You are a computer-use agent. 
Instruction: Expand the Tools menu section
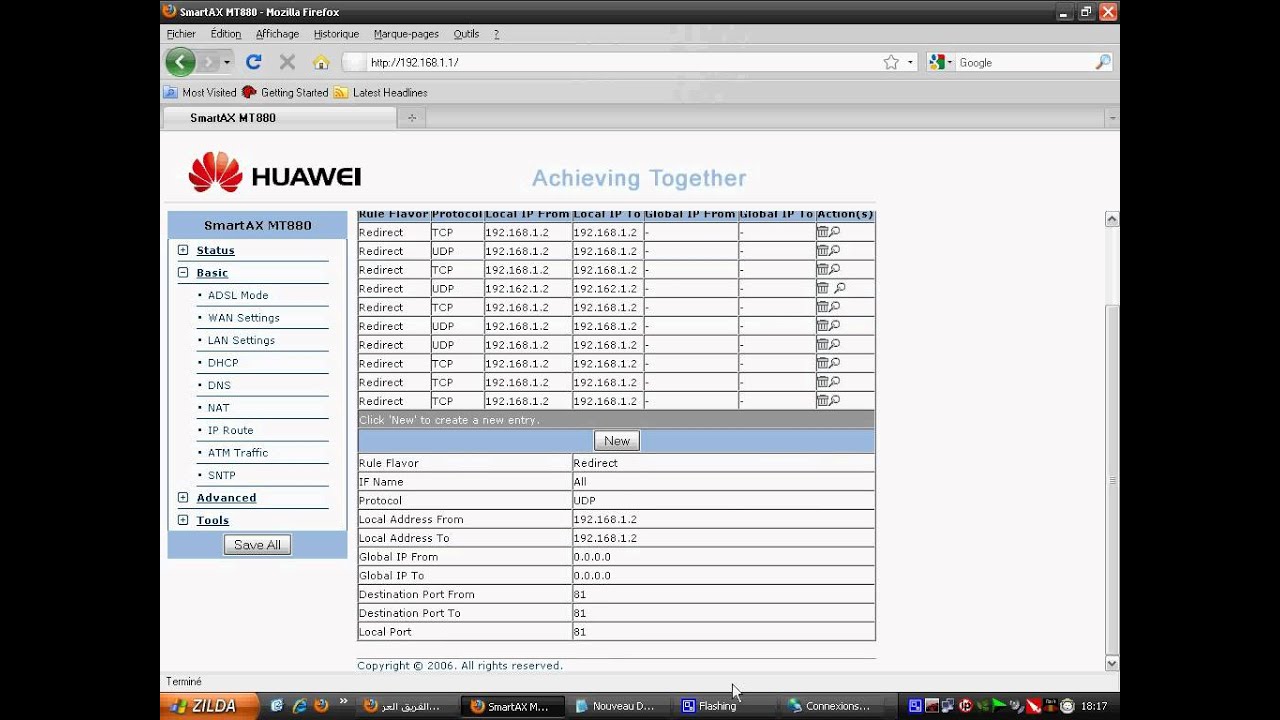click(183, 520)
